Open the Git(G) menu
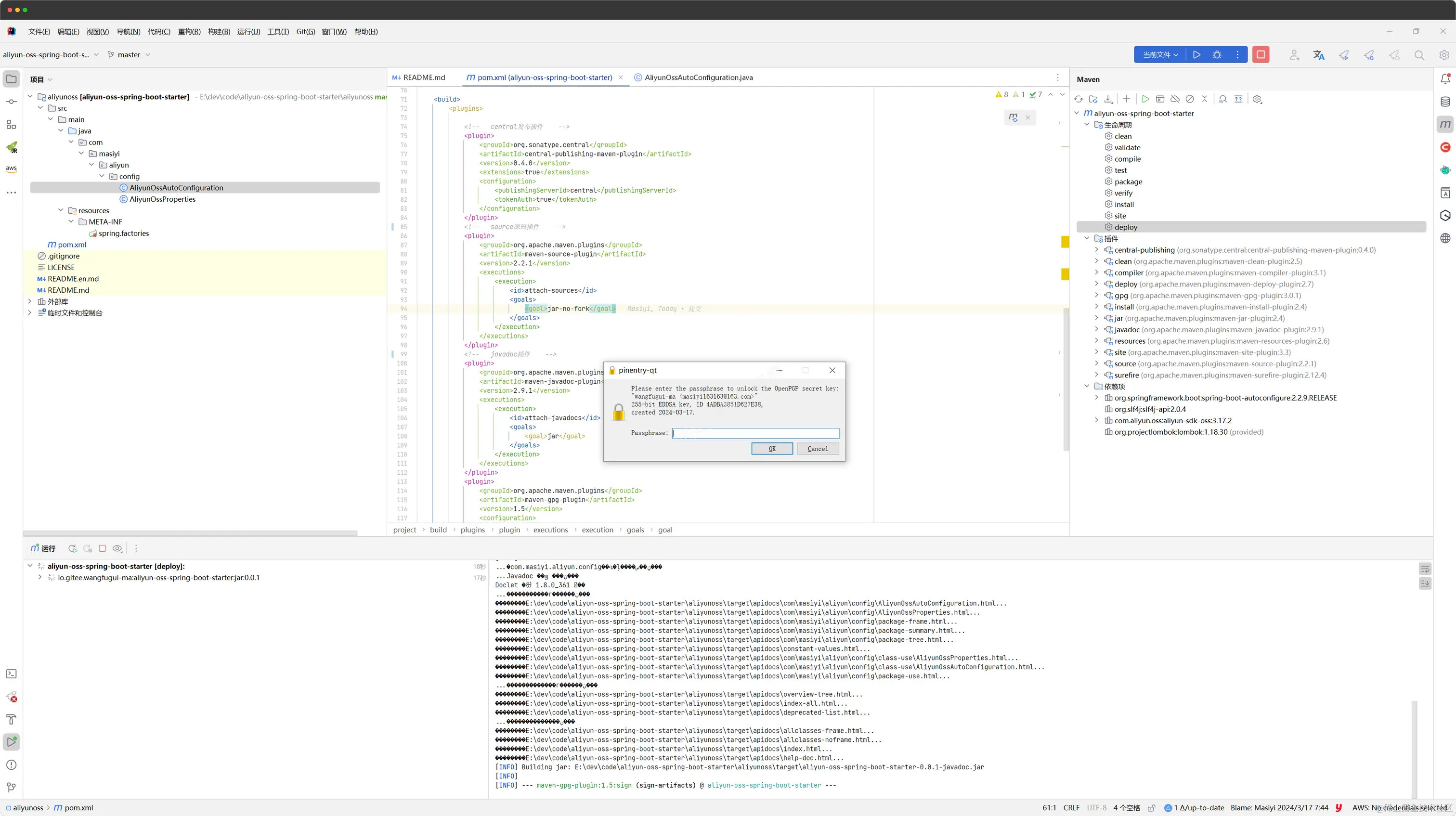 tap(305, 32)
